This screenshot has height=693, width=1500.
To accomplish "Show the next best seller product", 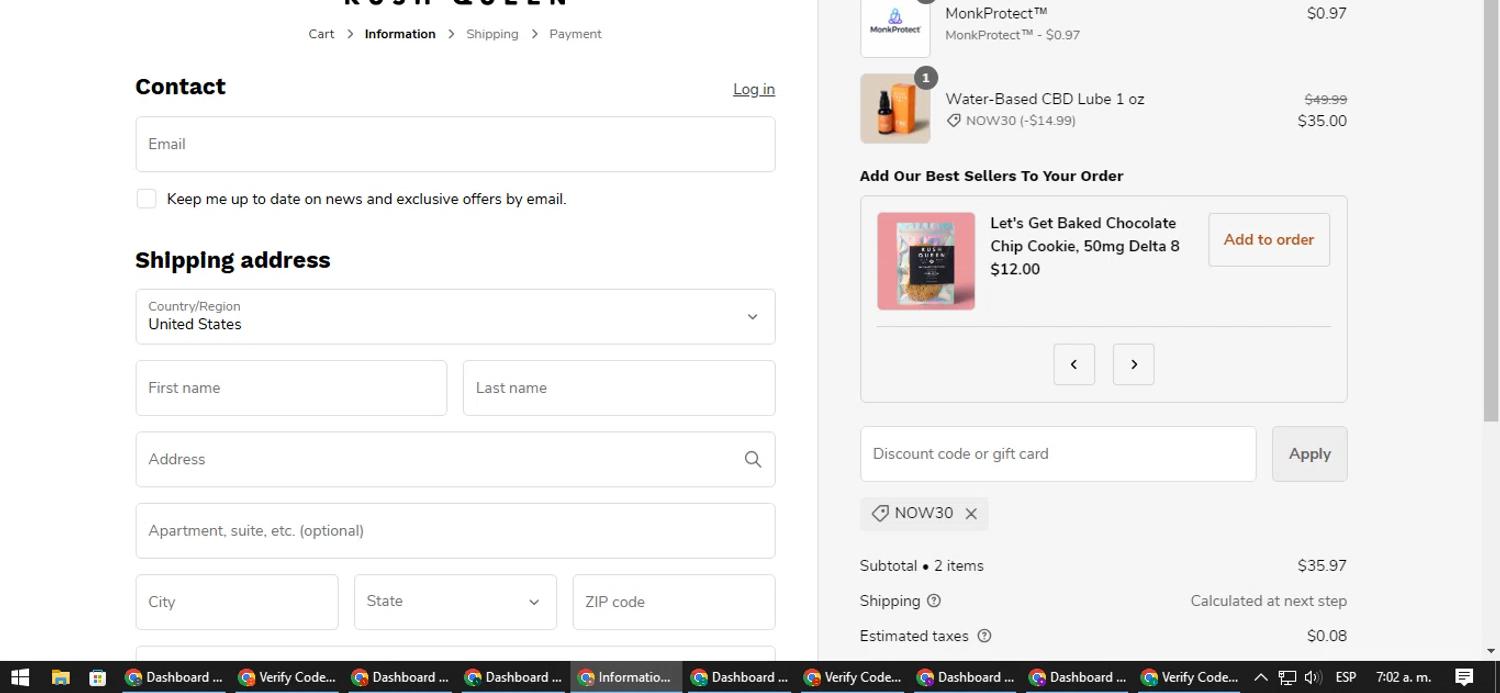I will pyautogui.click(x=1134, y=364).
